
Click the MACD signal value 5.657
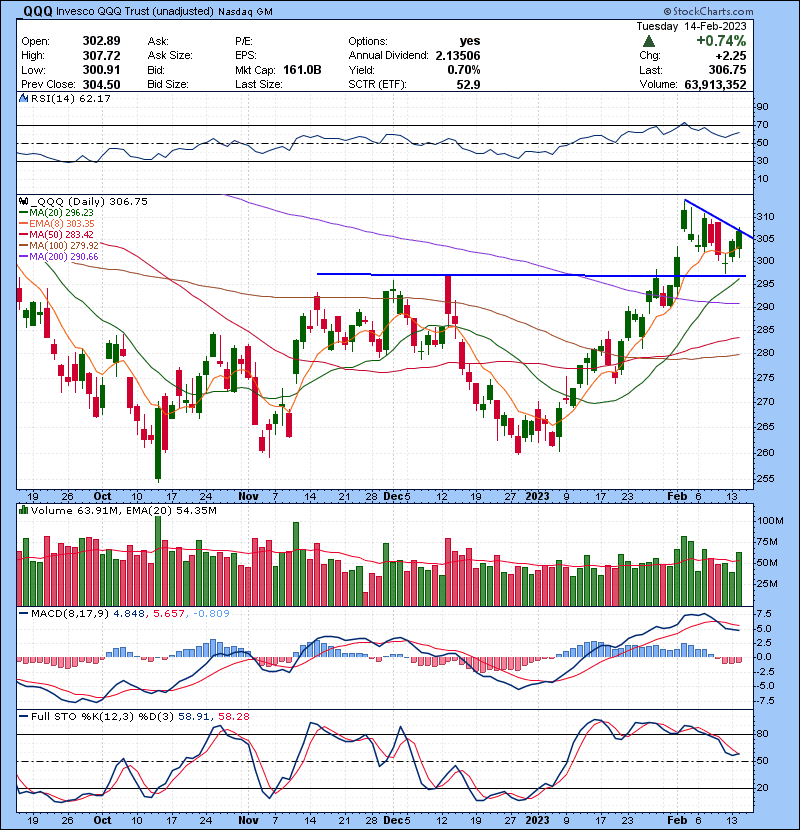click(x=169, y=614)
